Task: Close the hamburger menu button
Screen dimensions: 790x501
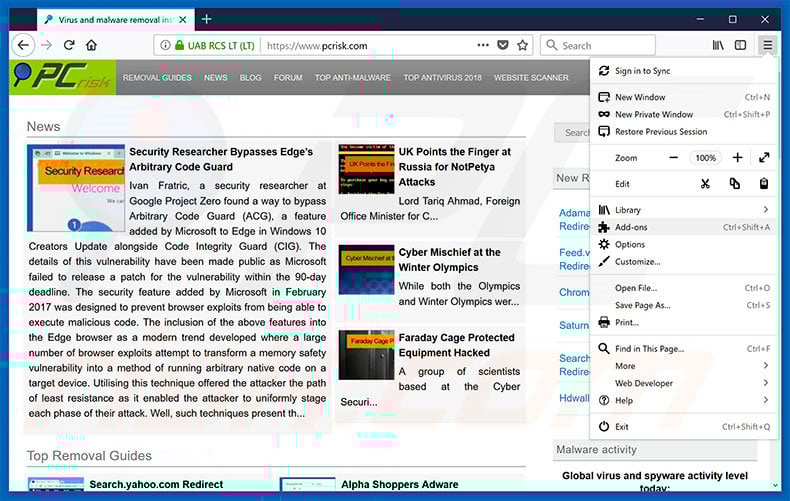Action: [767, 45]
